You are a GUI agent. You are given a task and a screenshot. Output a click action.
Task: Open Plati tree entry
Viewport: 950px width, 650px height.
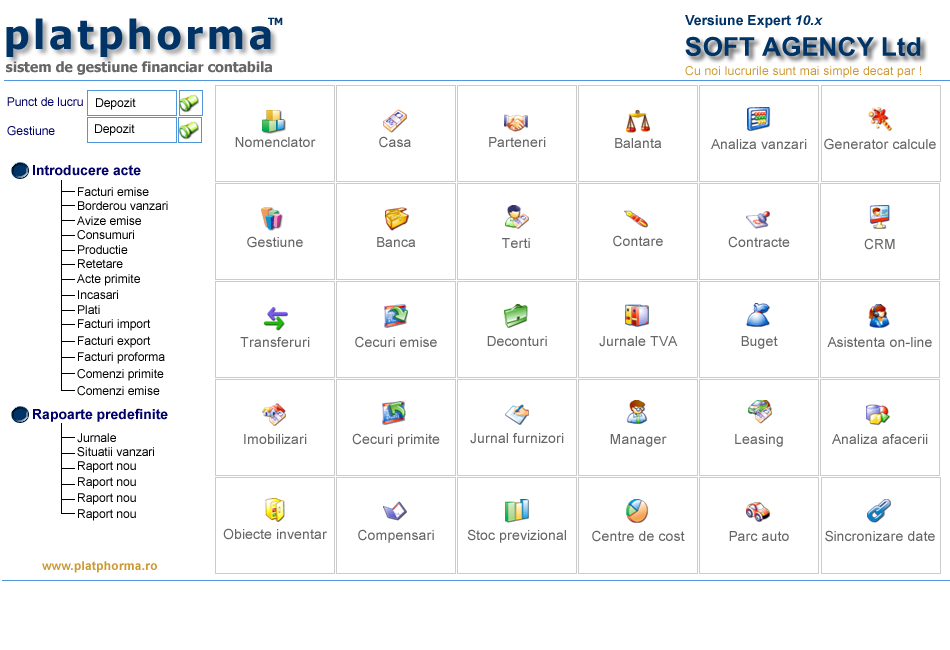(x=88, y=310)
